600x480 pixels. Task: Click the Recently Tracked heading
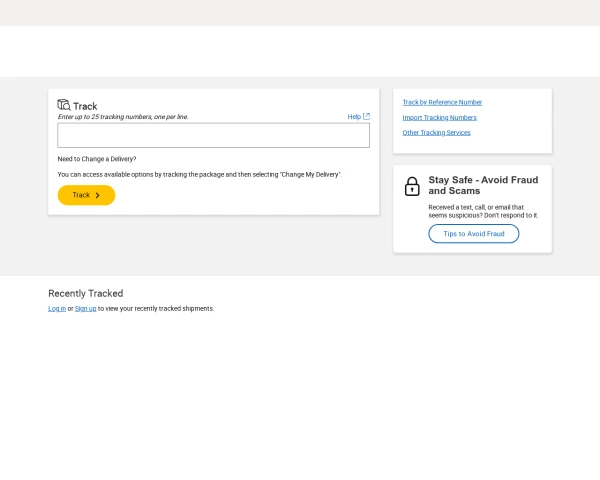point(86,293)
